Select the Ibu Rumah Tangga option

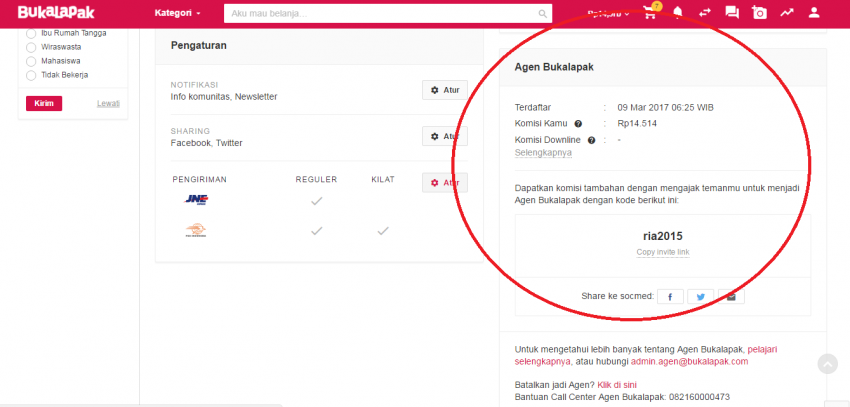tap(31, 33)
